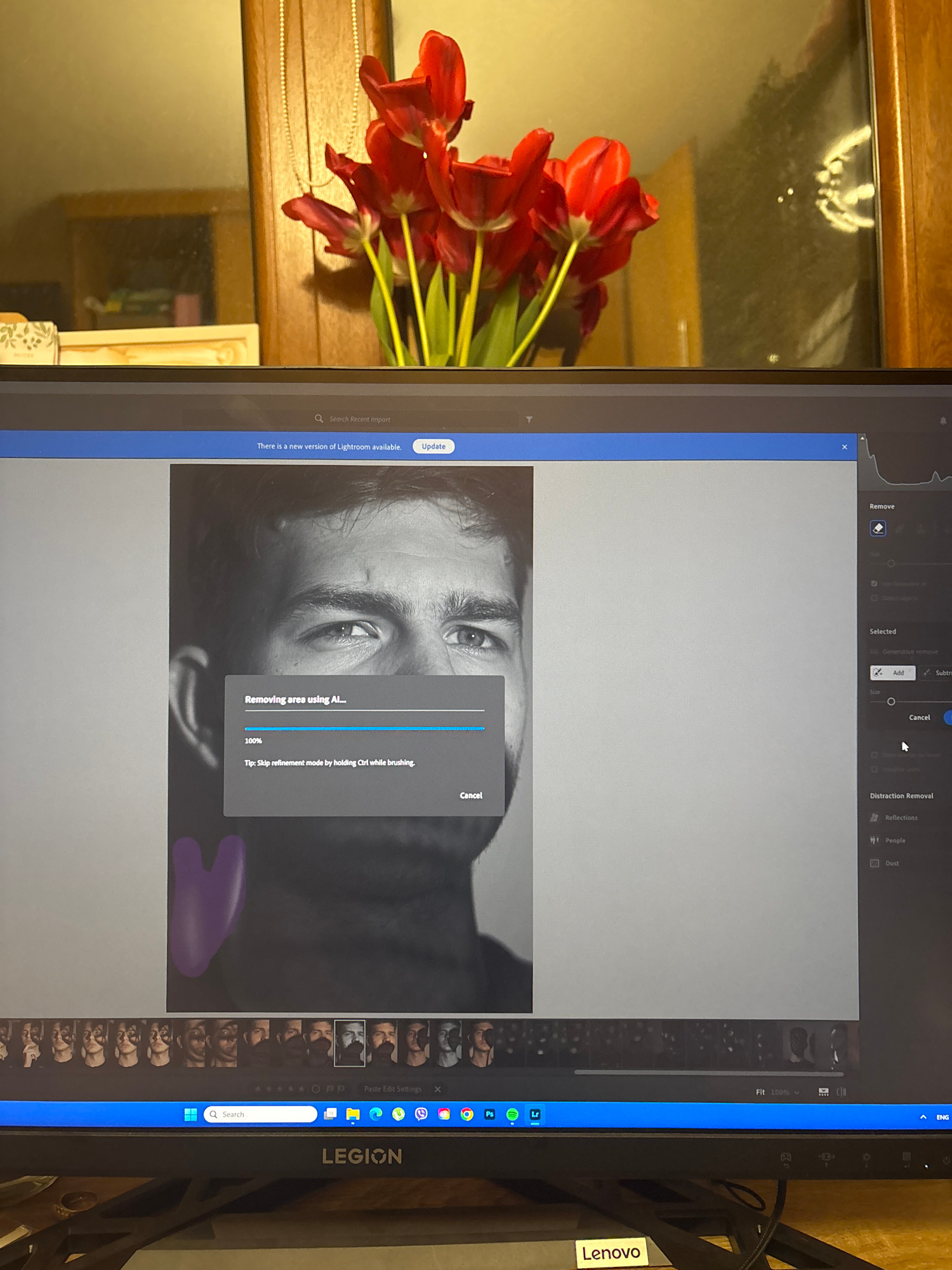Click the Fit zoom option

760,1092
